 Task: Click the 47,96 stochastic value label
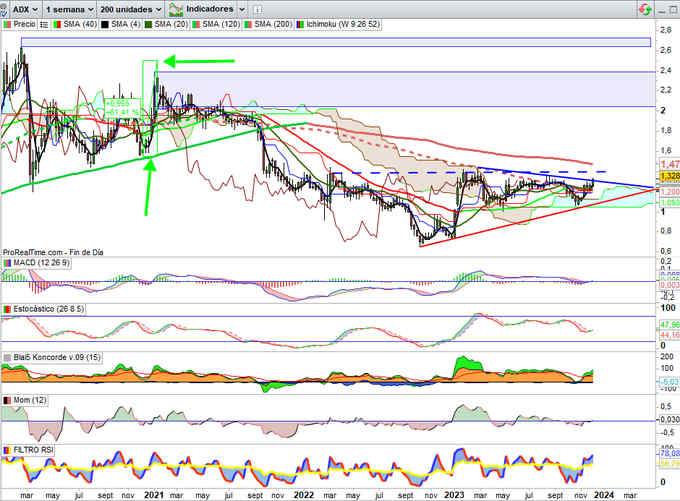point(670,324)
